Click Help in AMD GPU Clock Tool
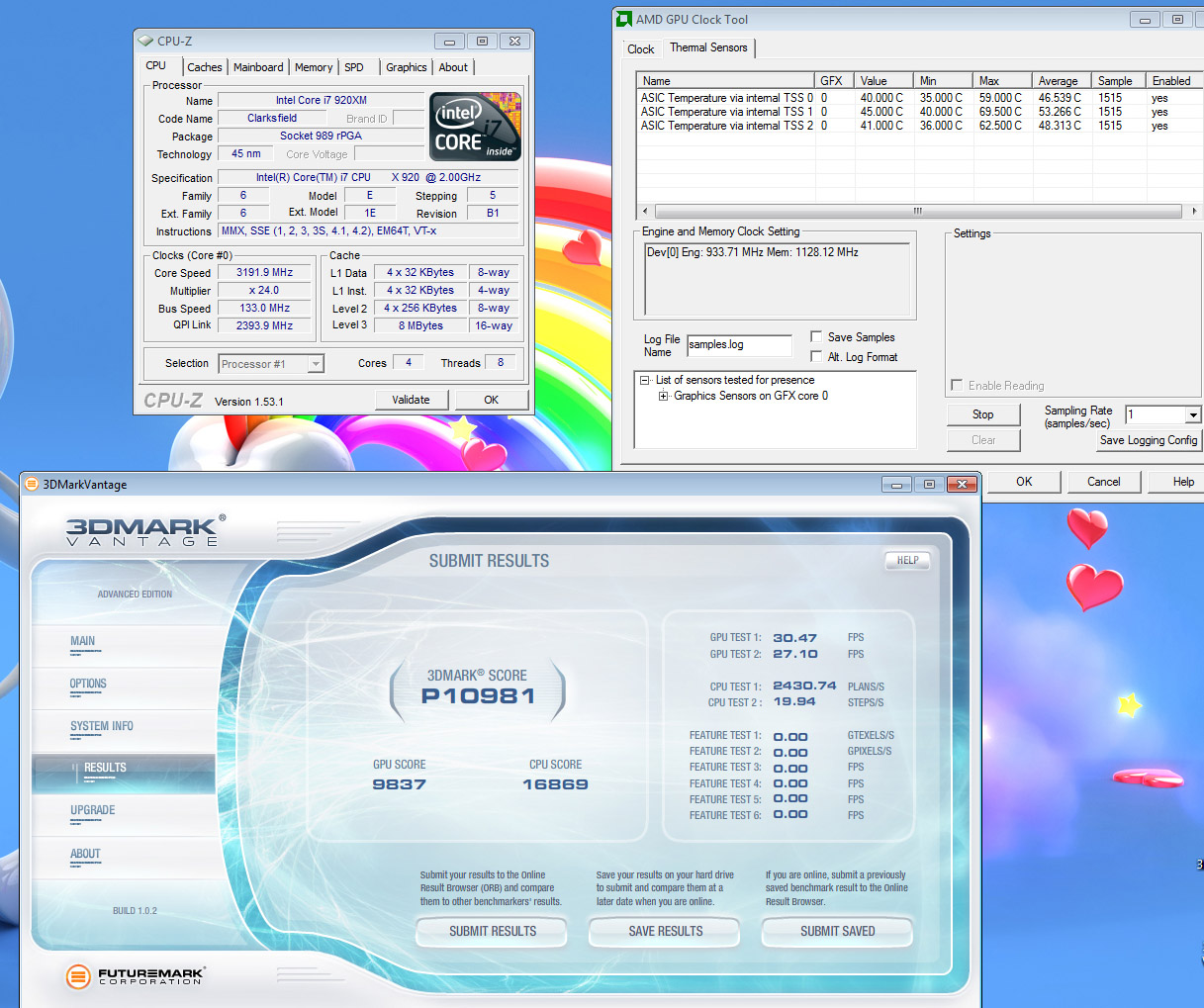 click(1176, 482)
